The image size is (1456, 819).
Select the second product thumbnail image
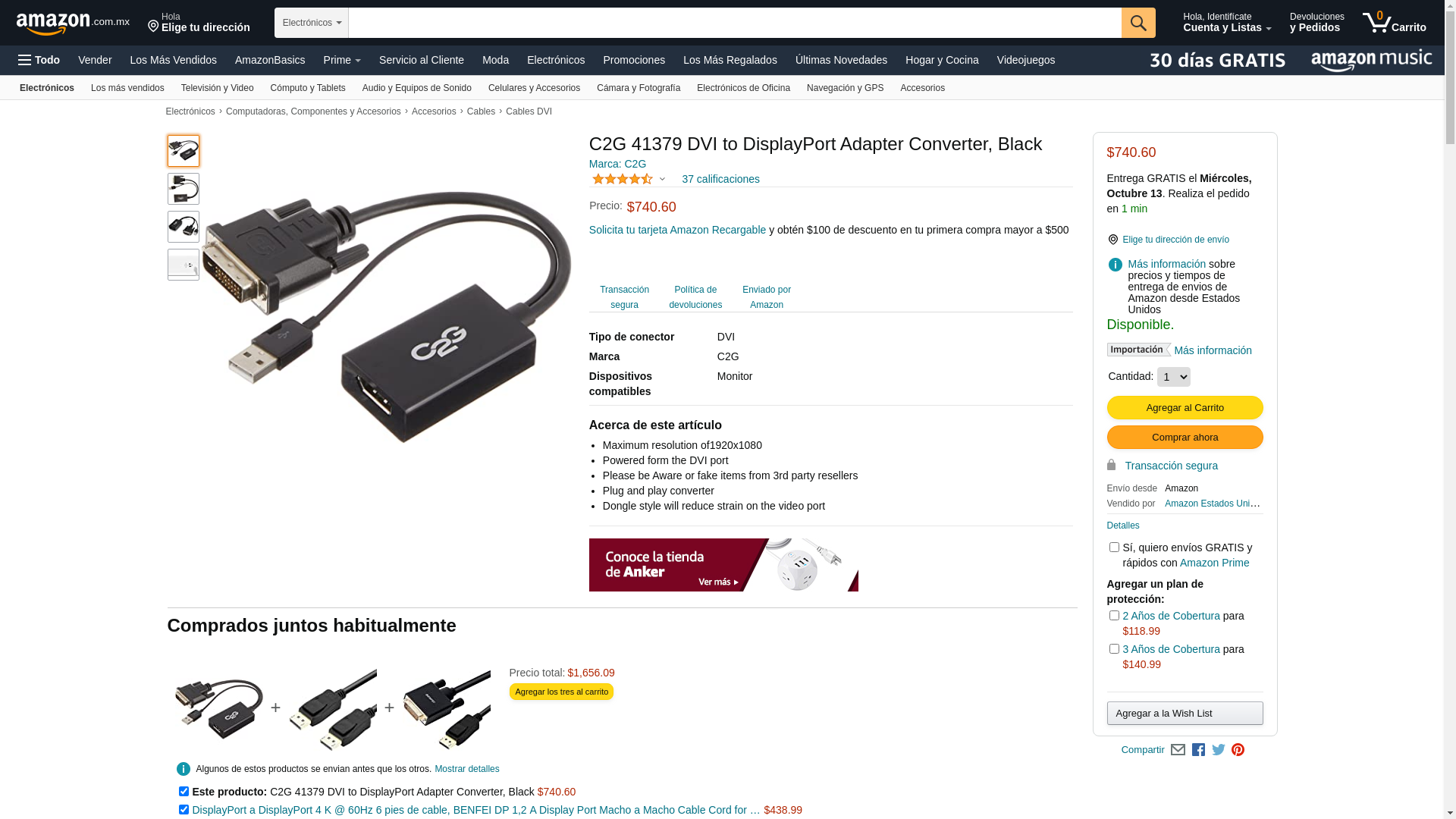(x=184, y=189)
